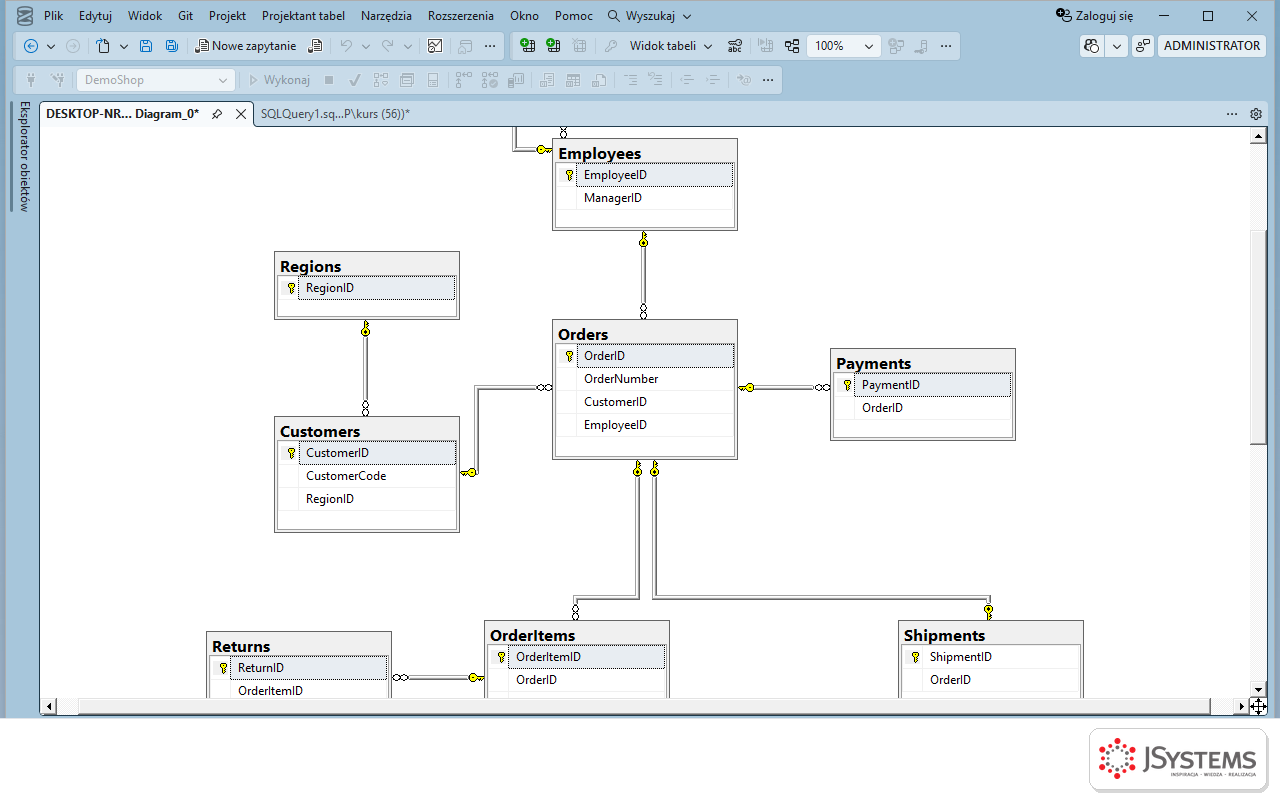Click the Nowe zapytanie button
Screen dimensions: 1280x799
246,46
